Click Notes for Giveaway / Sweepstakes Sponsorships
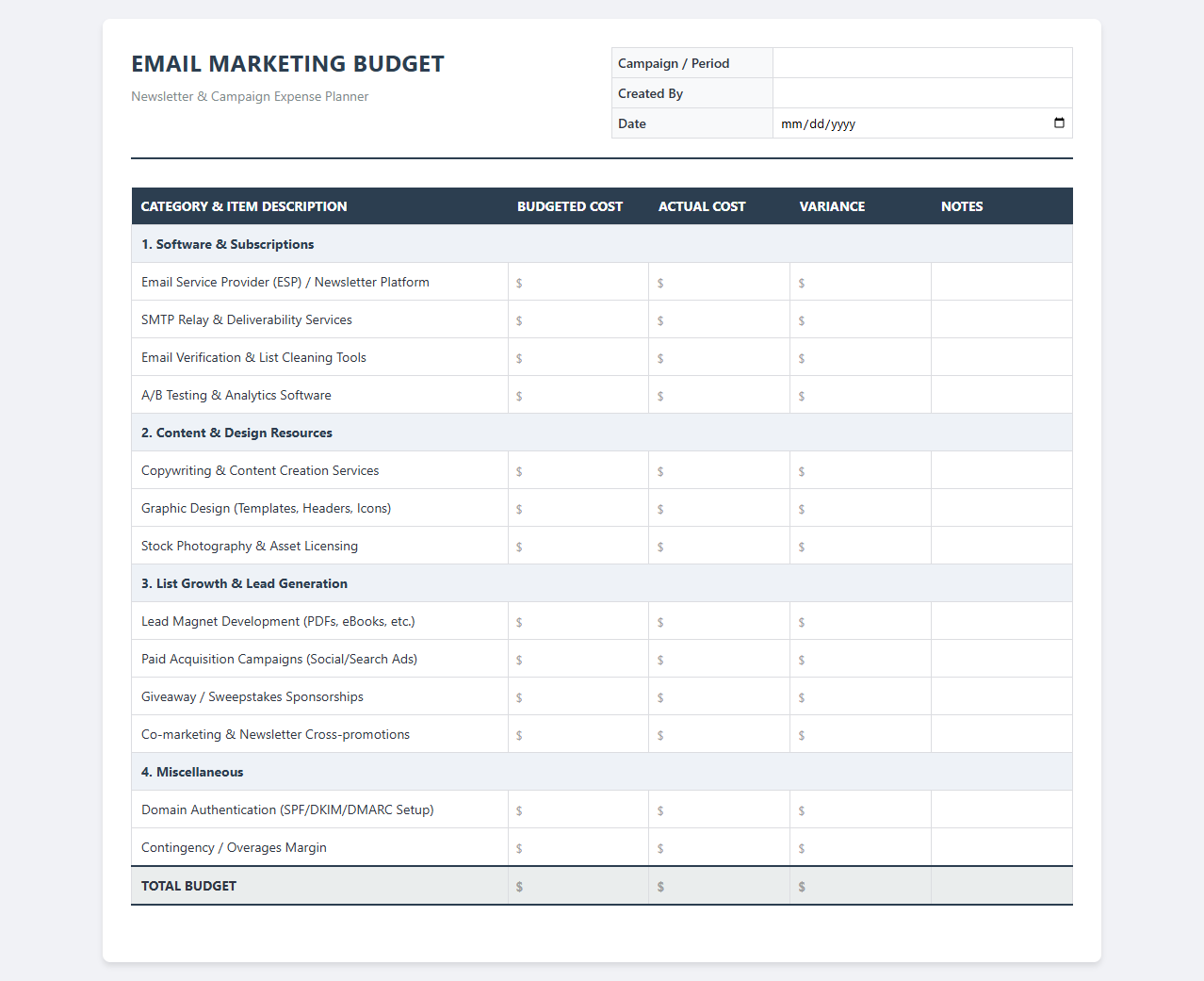 point(1002,696)
